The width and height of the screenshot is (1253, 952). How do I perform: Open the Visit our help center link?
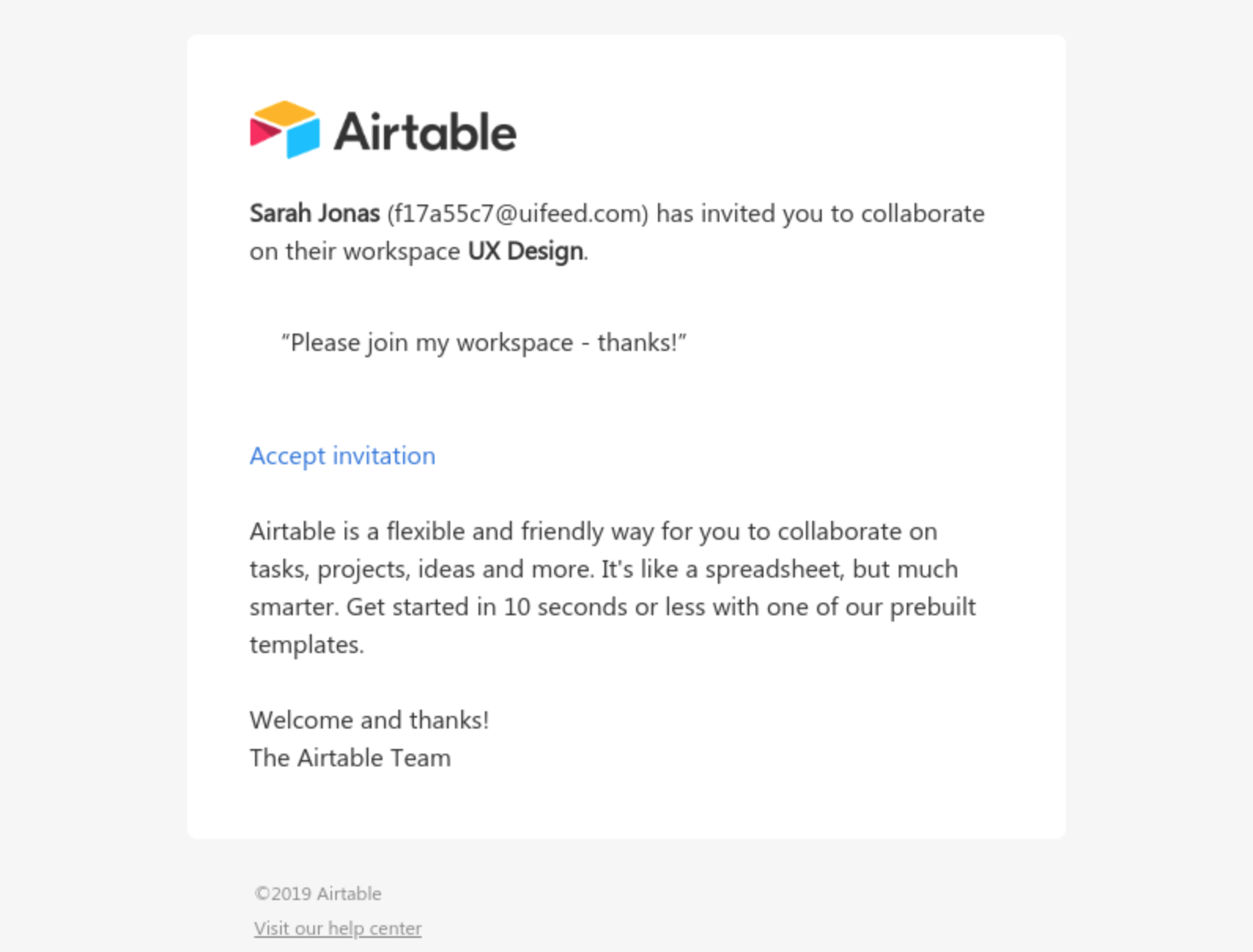click(338, 928)
